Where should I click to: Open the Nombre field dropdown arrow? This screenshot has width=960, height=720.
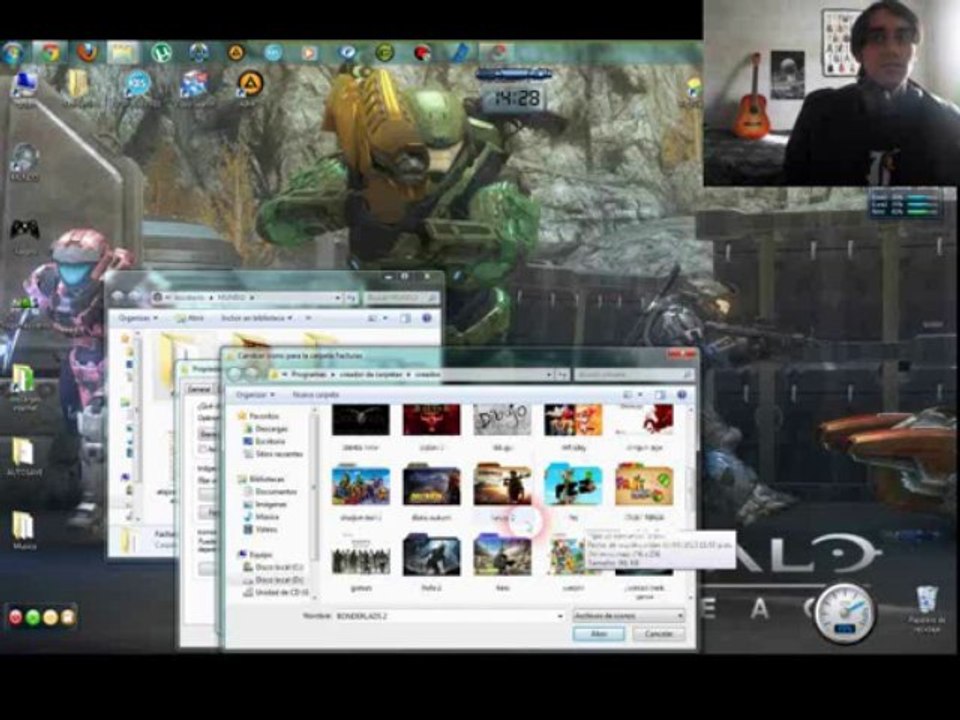(x=560, y=616)
